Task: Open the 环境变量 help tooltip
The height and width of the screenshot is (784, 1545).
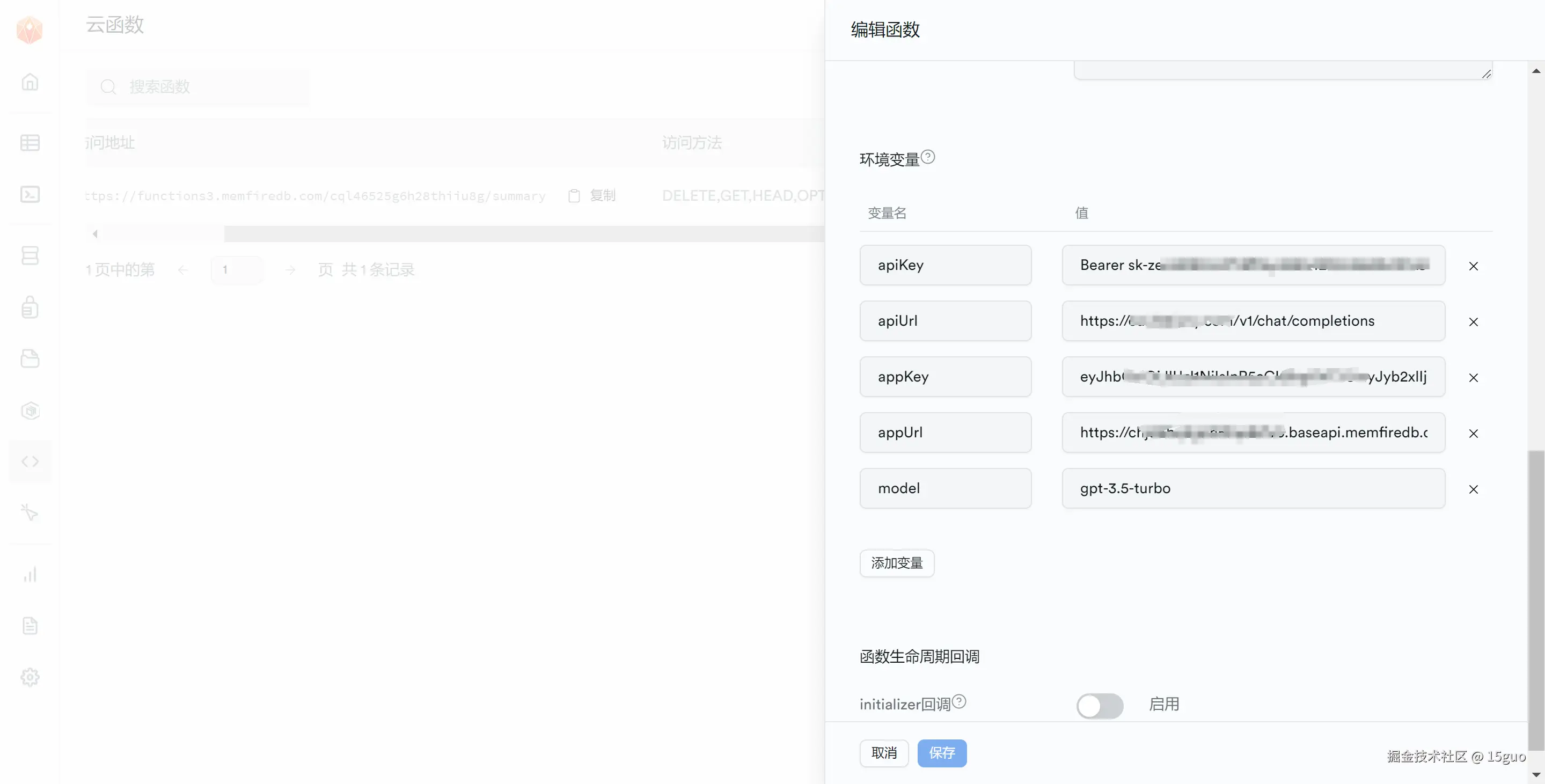Action: (x=928, y=157)
